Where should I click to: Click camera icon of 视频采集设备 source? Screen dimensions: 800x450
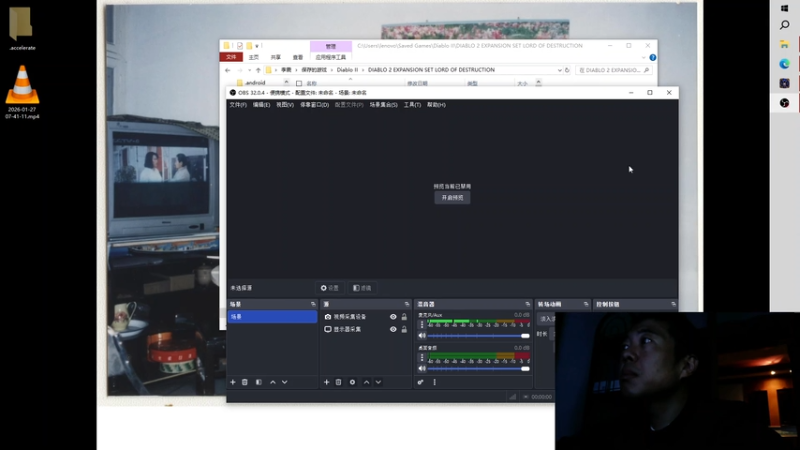point(328,317)
